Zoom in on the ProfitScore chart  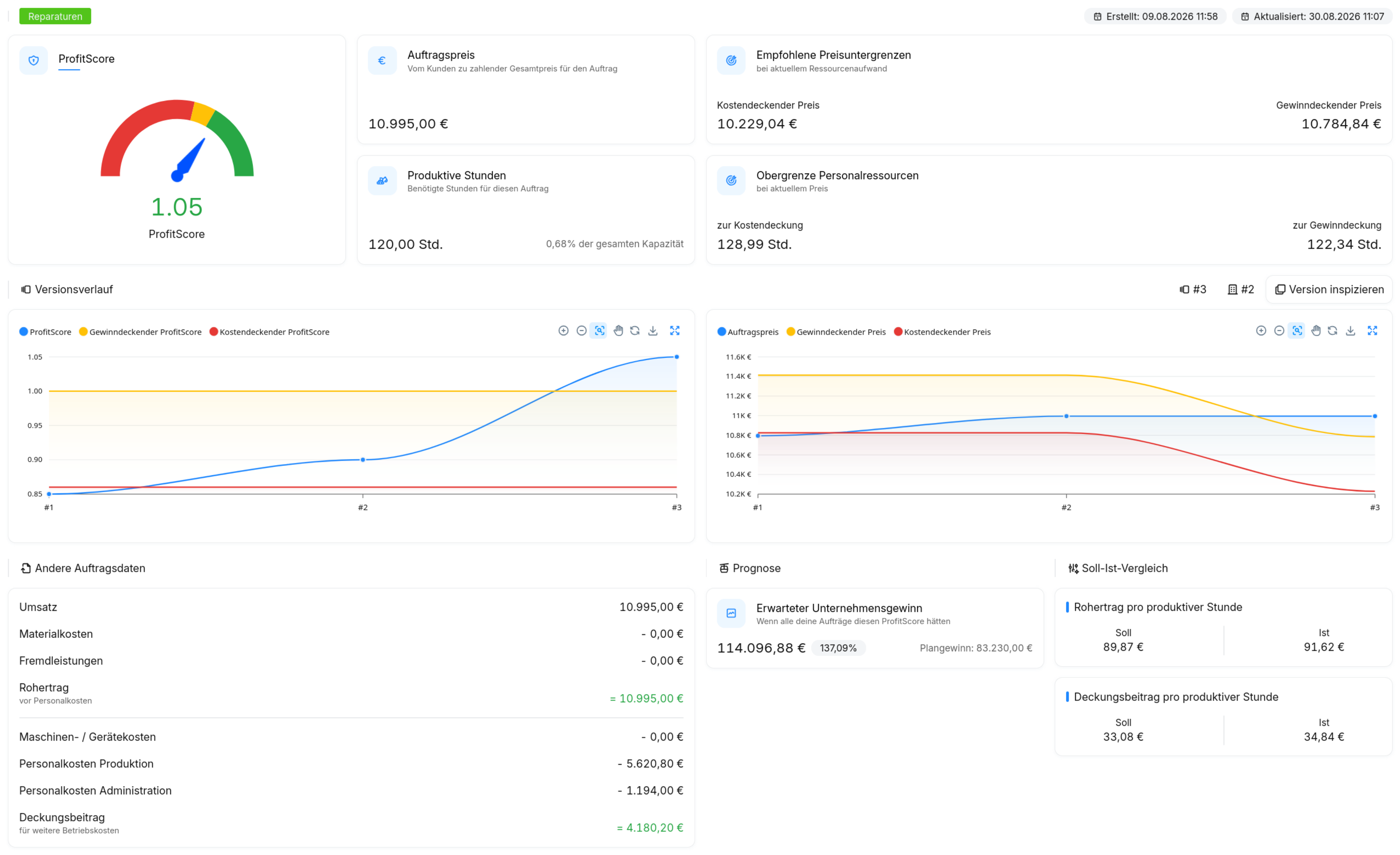coord(563,331)
